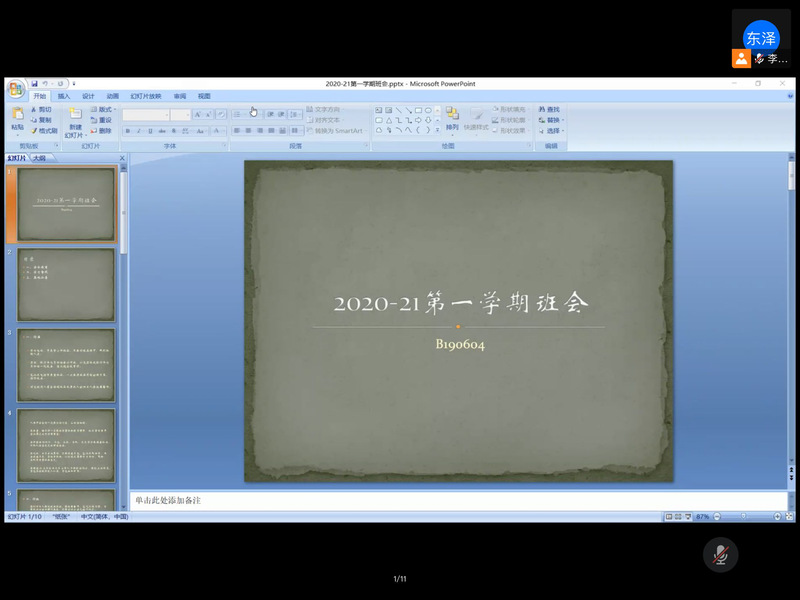
Task: Click Reset (重设) slide button
Action: [101, 120]
